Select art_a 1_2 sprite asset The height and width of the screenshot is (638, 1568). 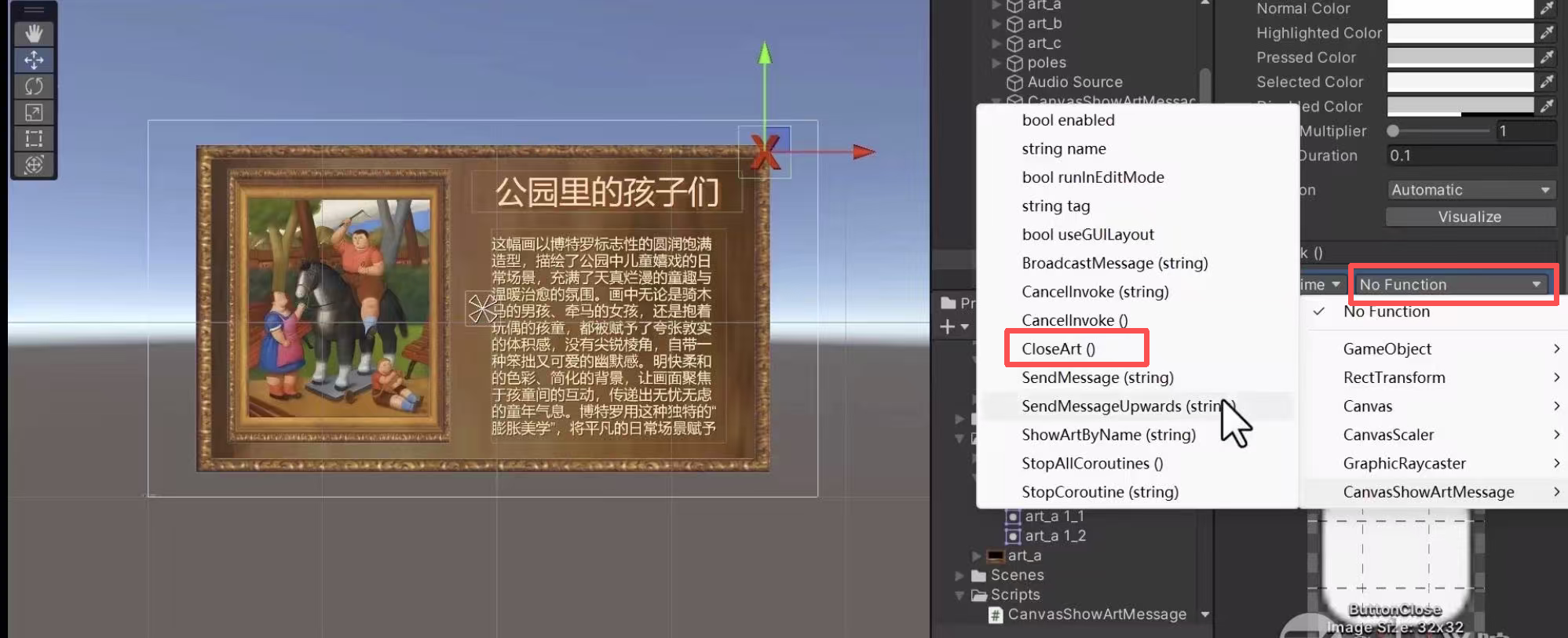point(1055,536)
